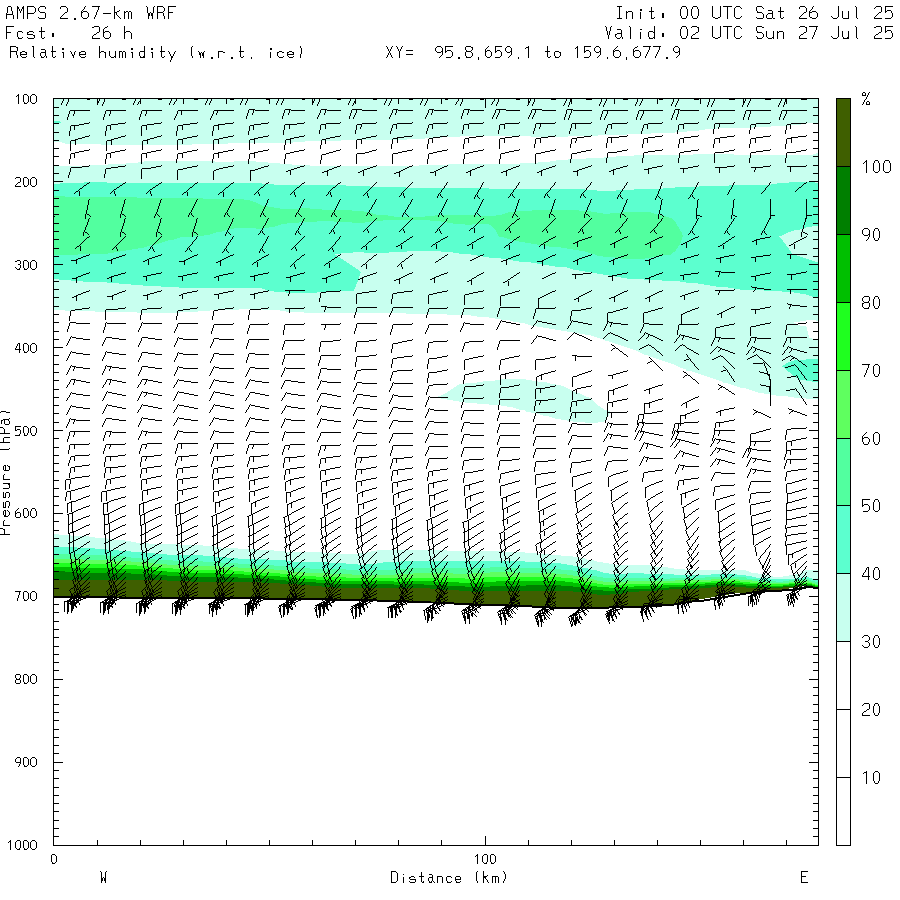Click the green 80-90 colorbar segment
The width and height of the screenshot is (900, 900).
843,268
